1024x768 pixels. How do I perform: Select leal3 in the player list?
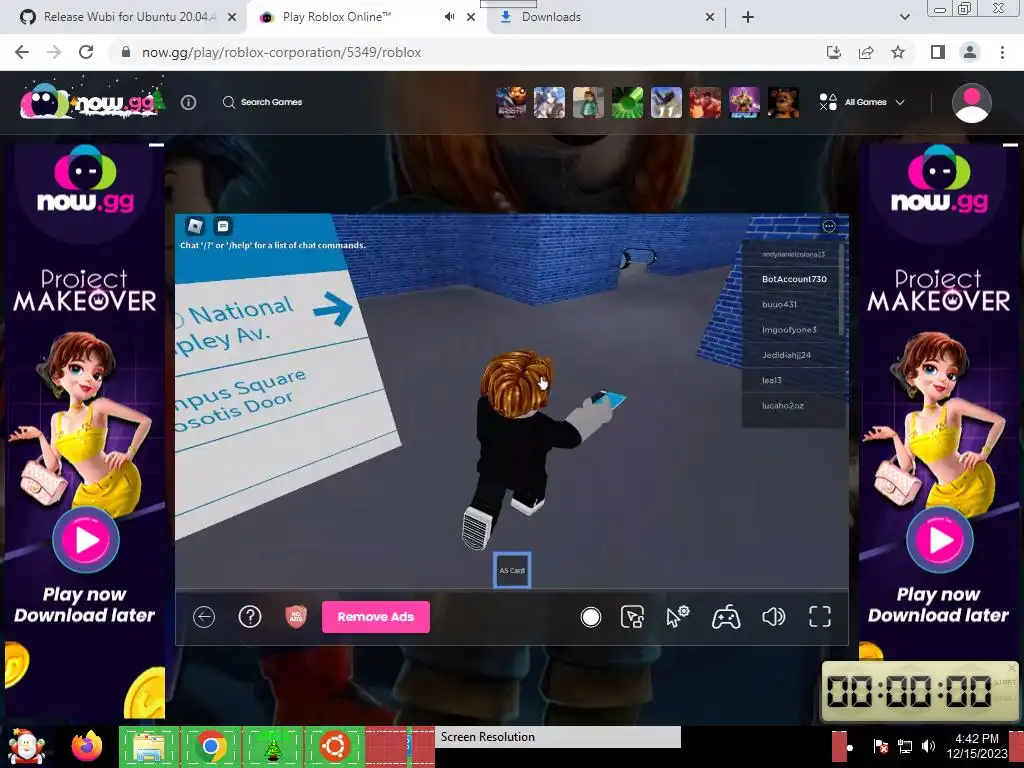point(793,380)
